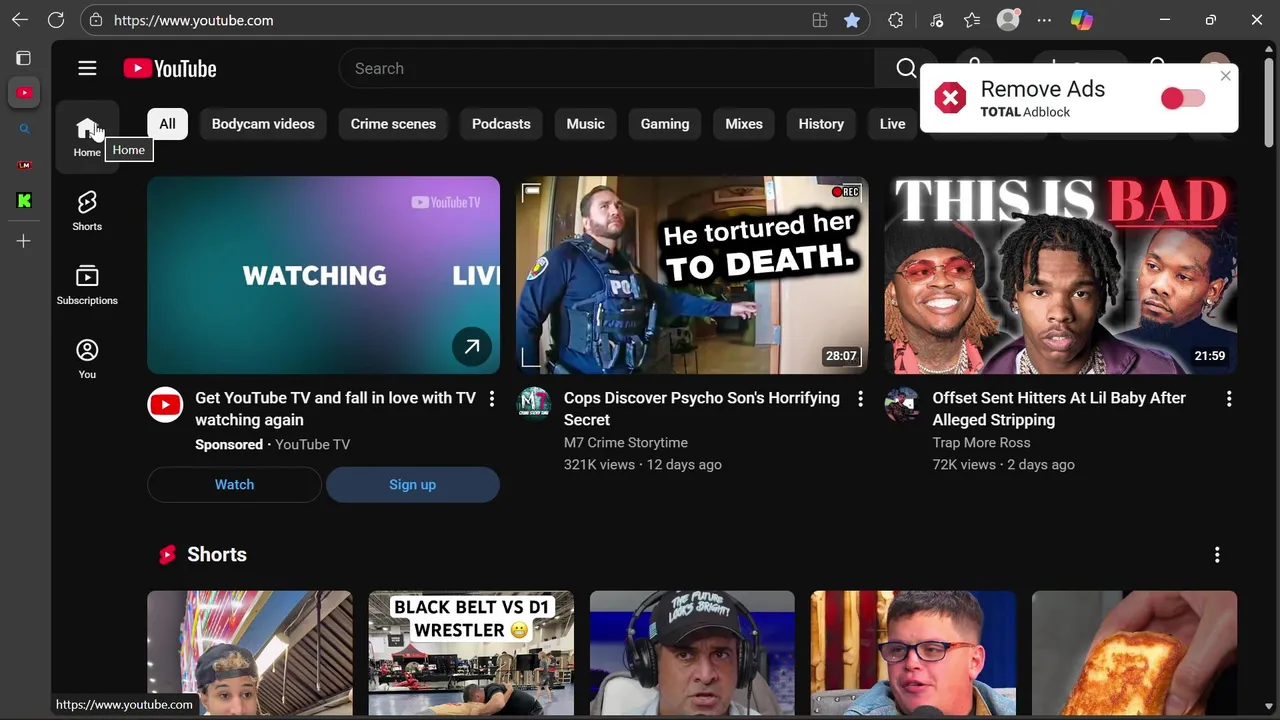
Task: Open 'Cops Discover Psycho Son's Horrifying Secret' title
Action: tap(702, 409)
